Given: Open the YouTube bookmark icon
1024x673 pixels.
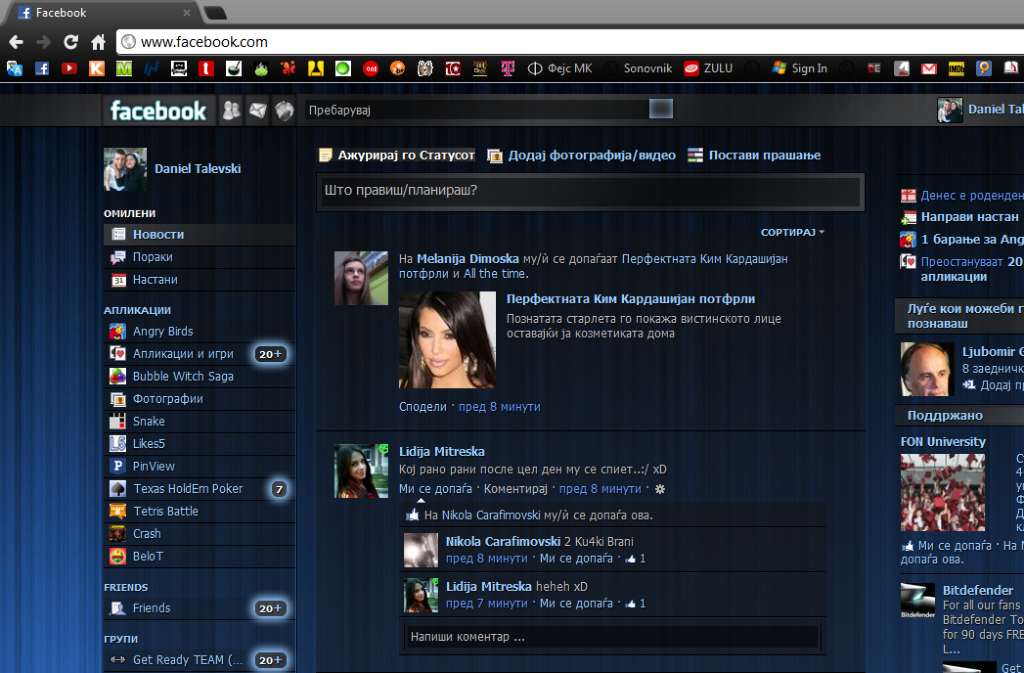Looking at the screenshot, I should [x=69, y=69].
